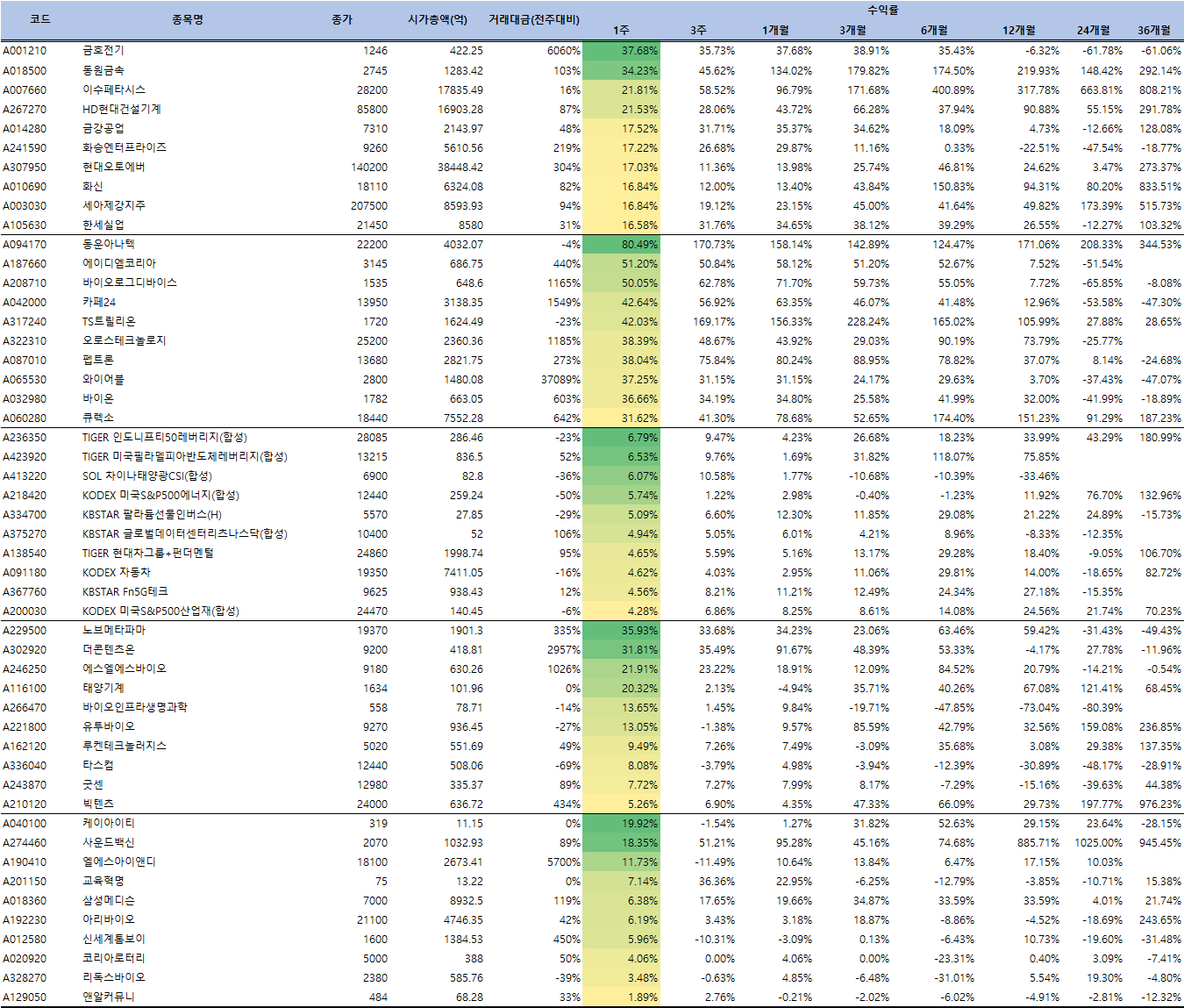Screen dimensions: 1184x1008
Task: Click the 종목명 column header
Action: [188, 19]
